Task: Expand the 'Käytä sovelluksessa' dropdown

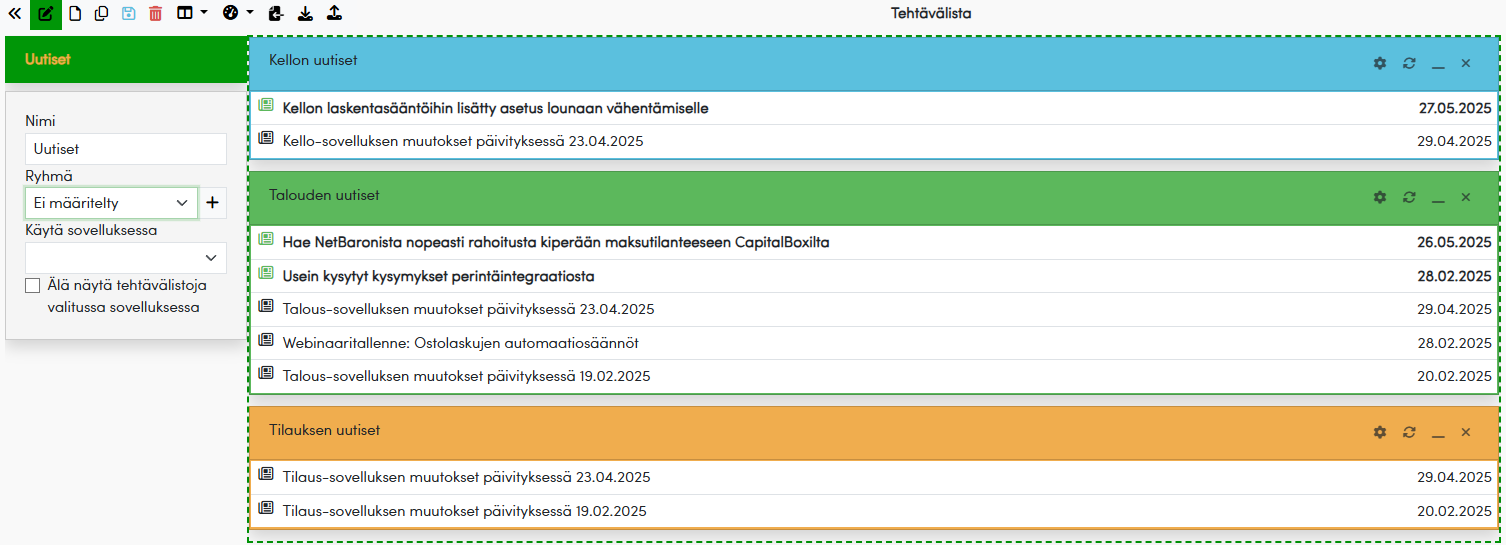Action: tap(126, 258)
